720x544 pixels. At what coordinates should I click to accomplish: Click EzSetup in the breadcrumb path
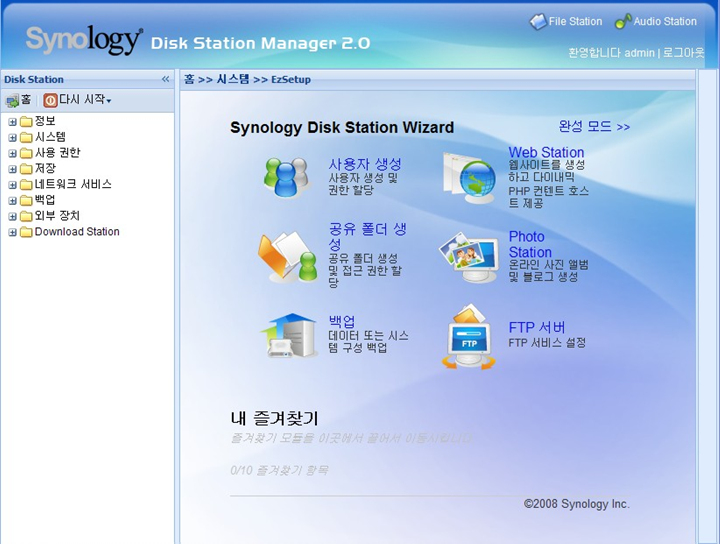pos(291,79)
